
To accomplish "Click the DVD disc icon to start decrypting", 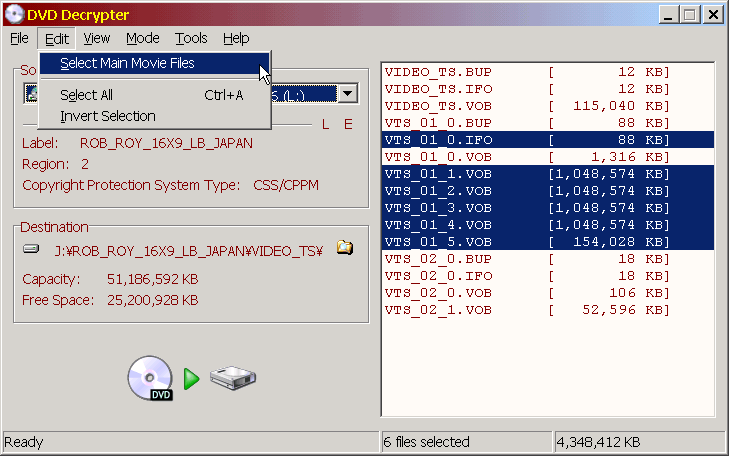I will click(x=149, y=379).
